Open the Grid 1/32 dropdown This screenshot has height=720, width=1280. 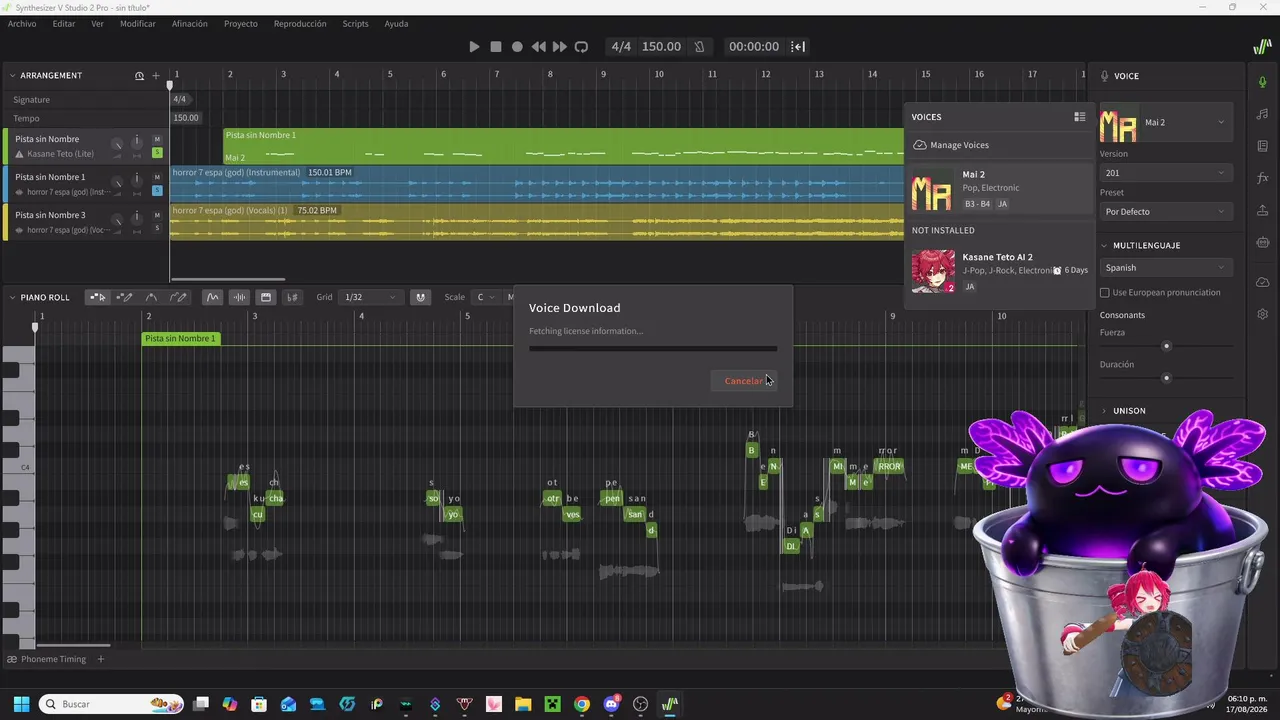point(369,297)
